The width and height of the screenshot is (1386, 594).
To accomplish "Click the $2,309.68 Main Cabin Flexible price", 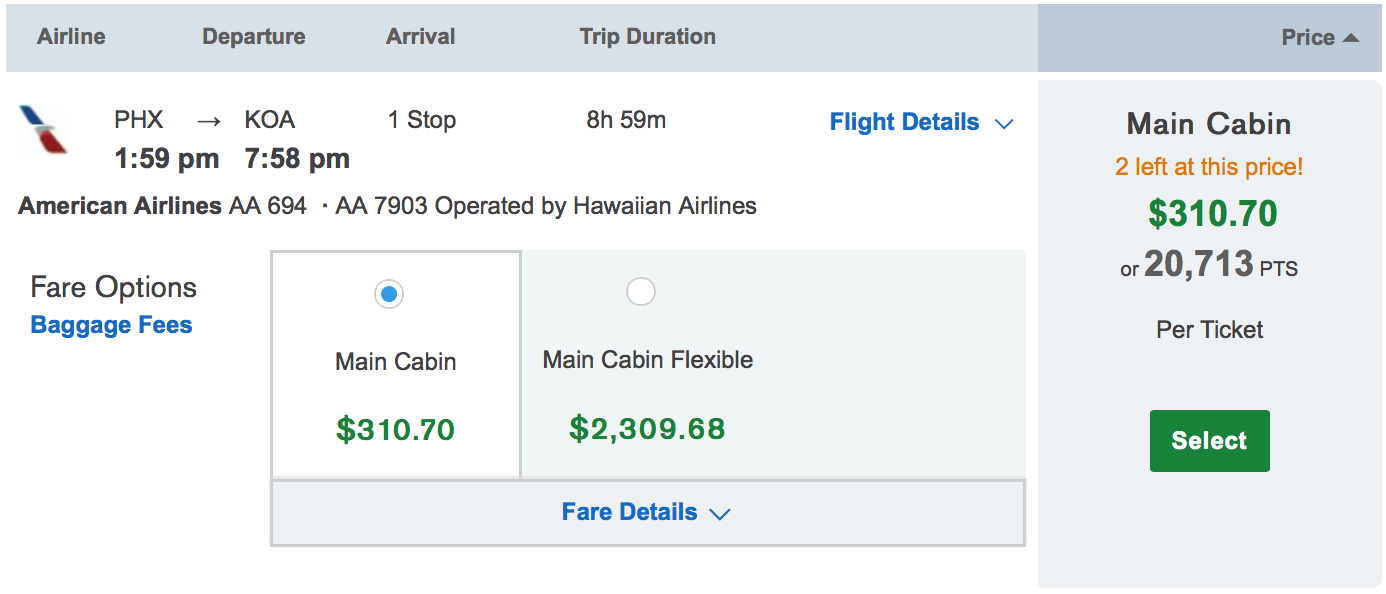I will click(647, 429).
